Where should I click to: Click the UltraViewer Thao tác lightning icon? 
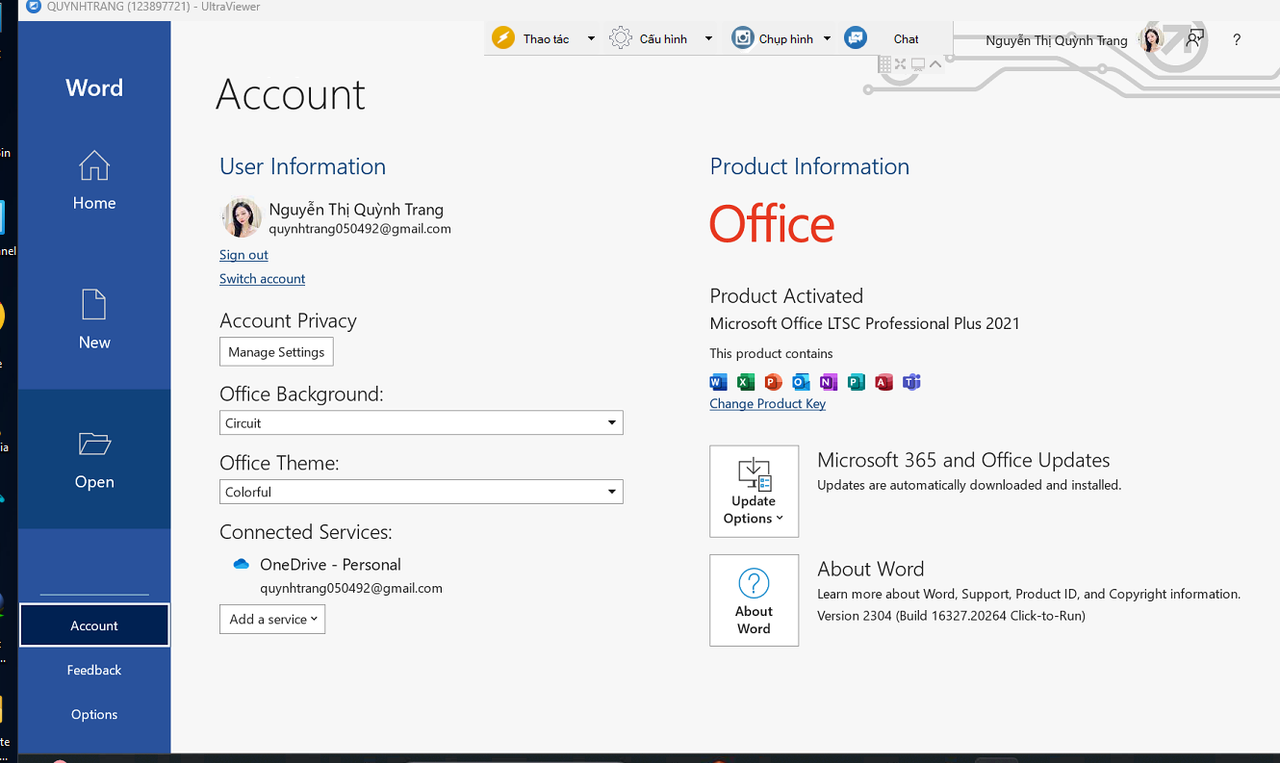[x=503, y=38]
